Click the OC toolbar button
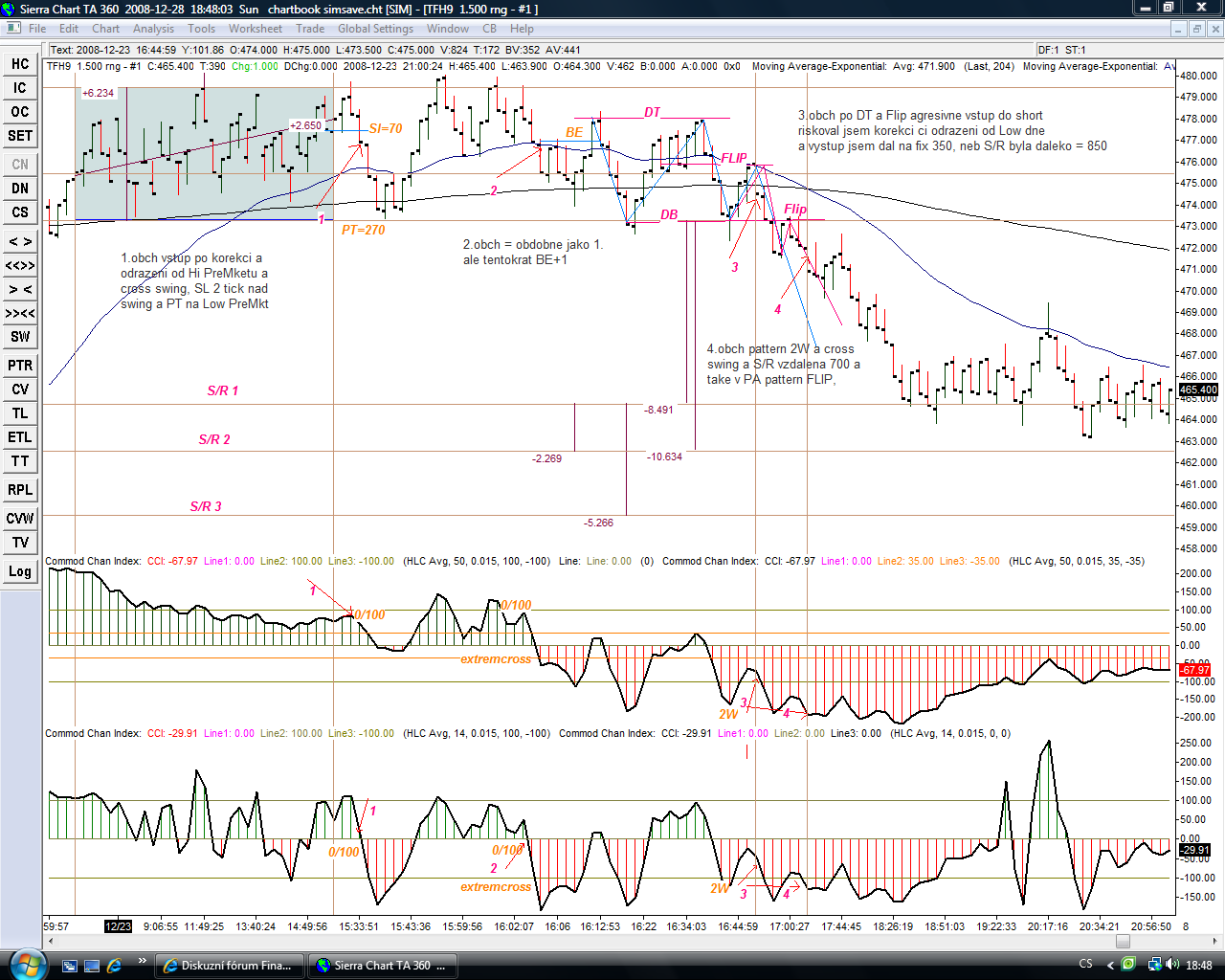1225x980 pixels. point(20,112)
